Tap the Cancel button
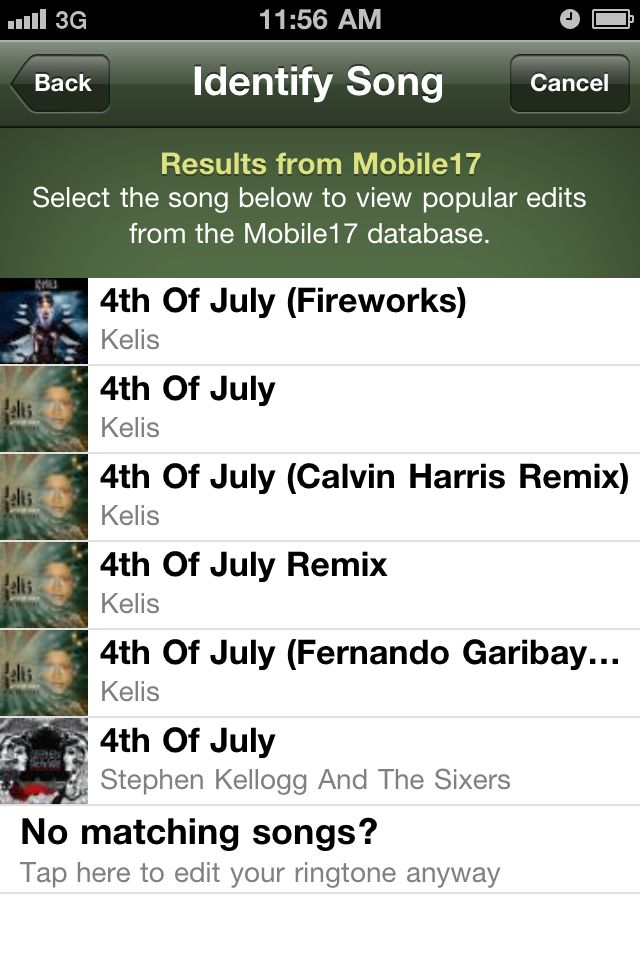Screen dimensions: 640x960 point(570,83)
